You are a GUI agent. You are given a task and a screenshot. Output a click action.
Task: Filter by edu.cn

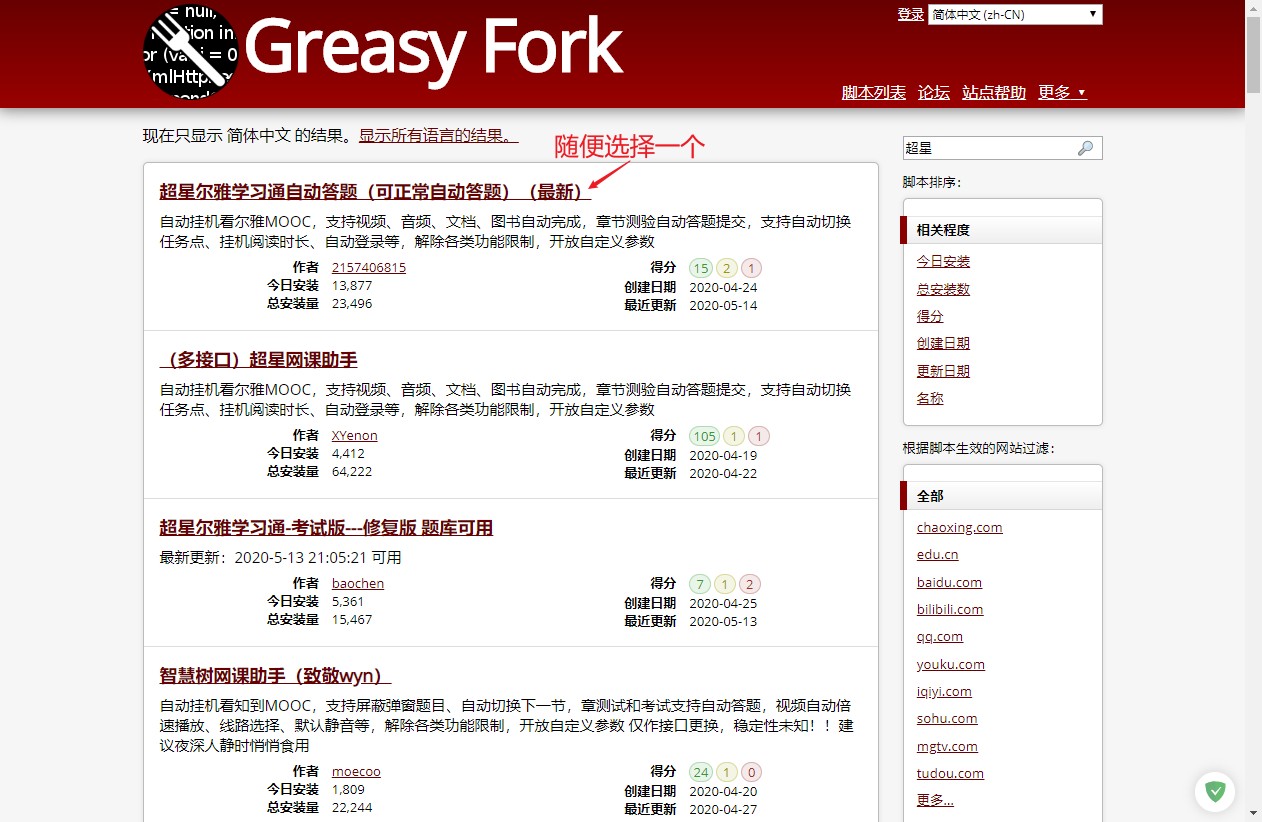pyautogui.click(x=937, y=555)
